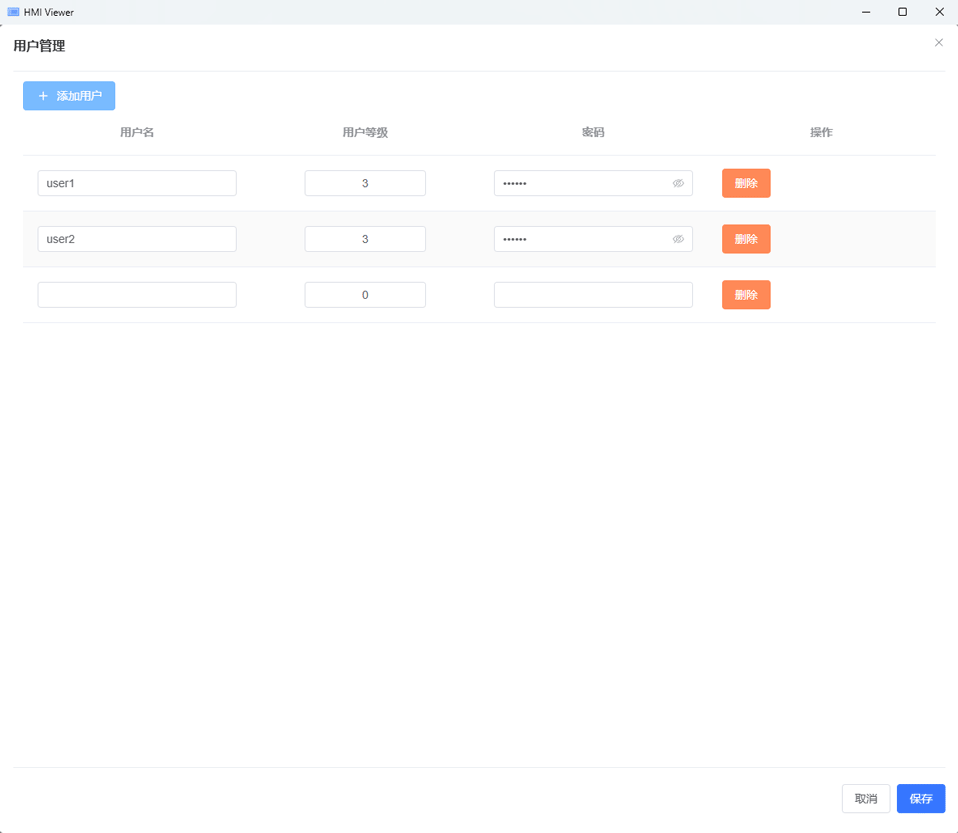Delete the user2 row
The width and height of the screenshot is (958, 833).
746,240
